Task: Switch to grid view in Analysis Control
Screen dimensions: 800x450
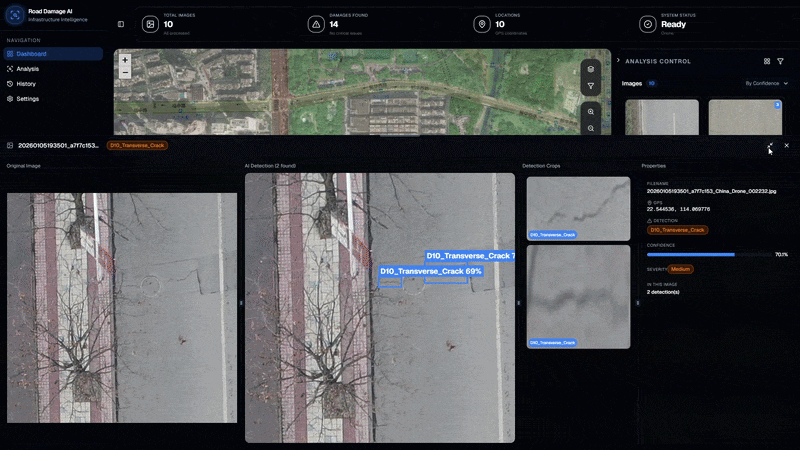Action: 767,61
